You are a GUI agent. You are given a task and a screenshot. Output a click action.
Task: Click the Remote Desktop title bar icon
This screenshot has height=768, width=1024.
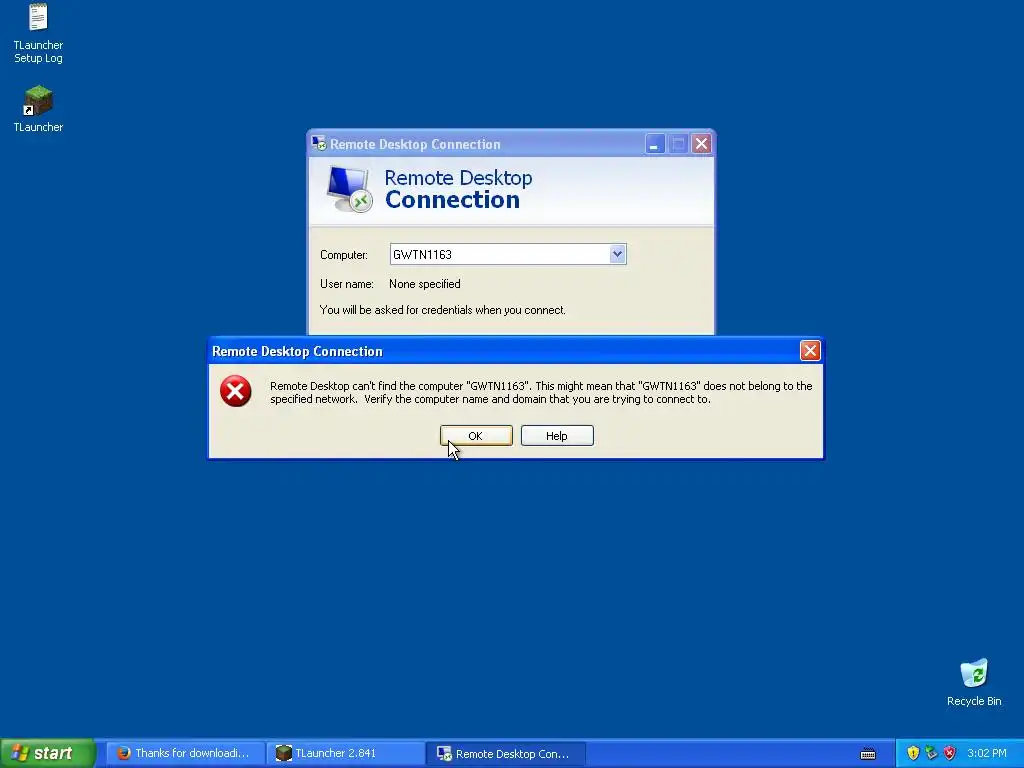tap(319, 144)
